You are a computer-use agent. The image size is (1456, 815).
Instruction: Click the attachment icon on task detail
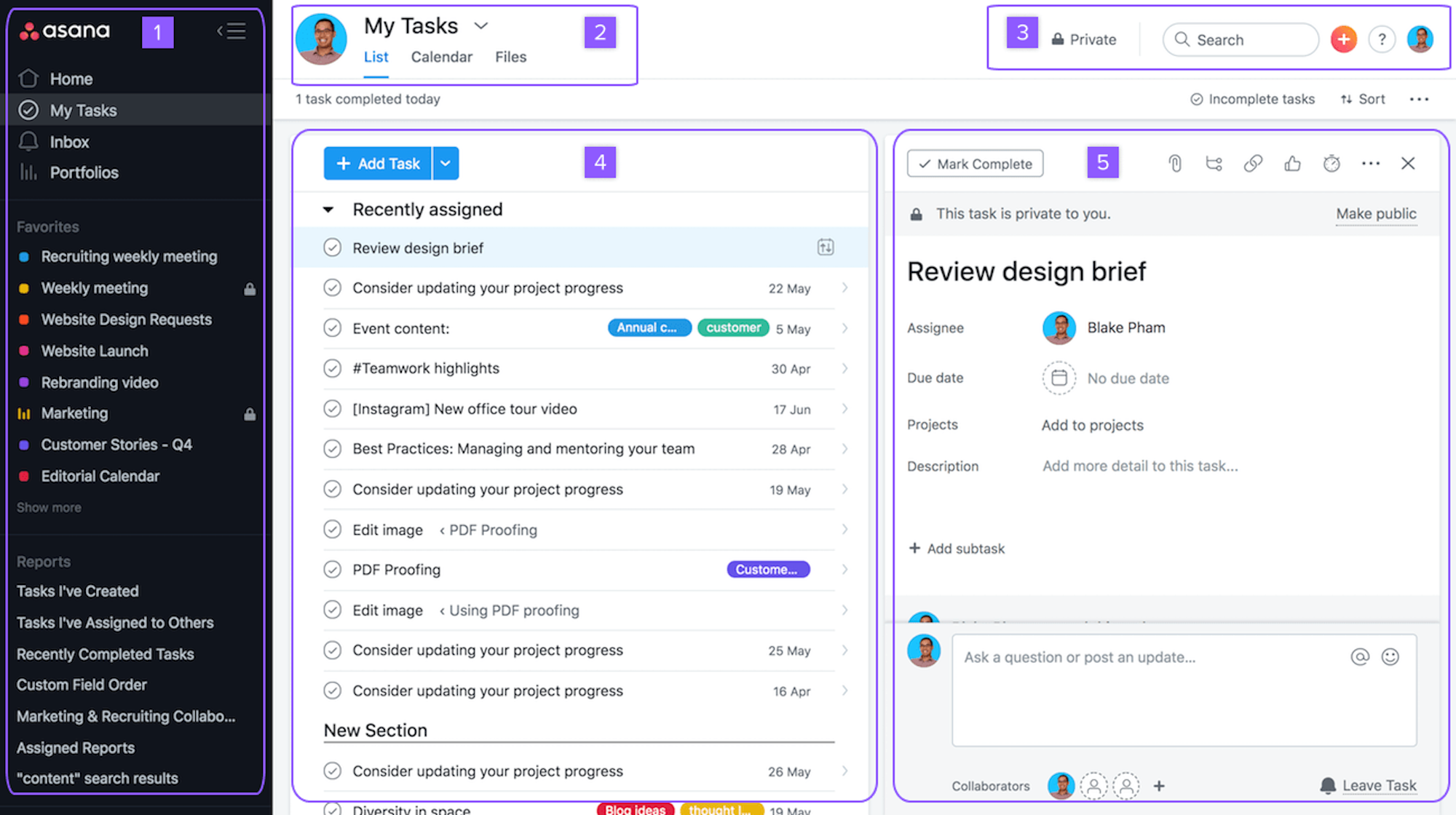click(x=1175, y=163)
